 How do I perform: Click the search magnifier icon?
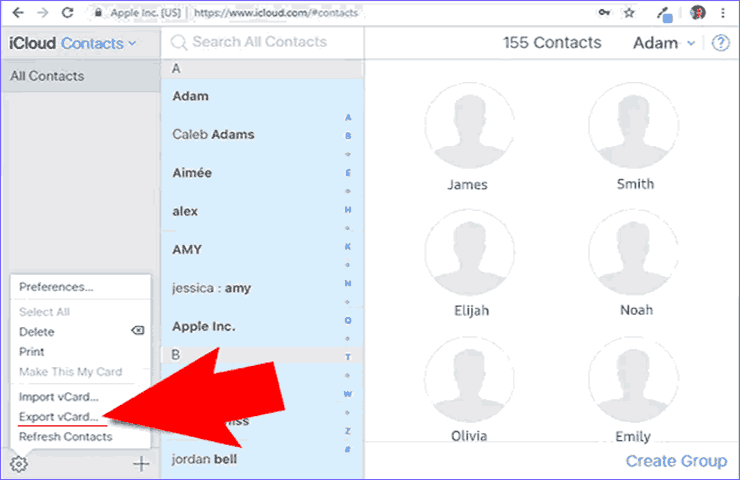point(178,42)
